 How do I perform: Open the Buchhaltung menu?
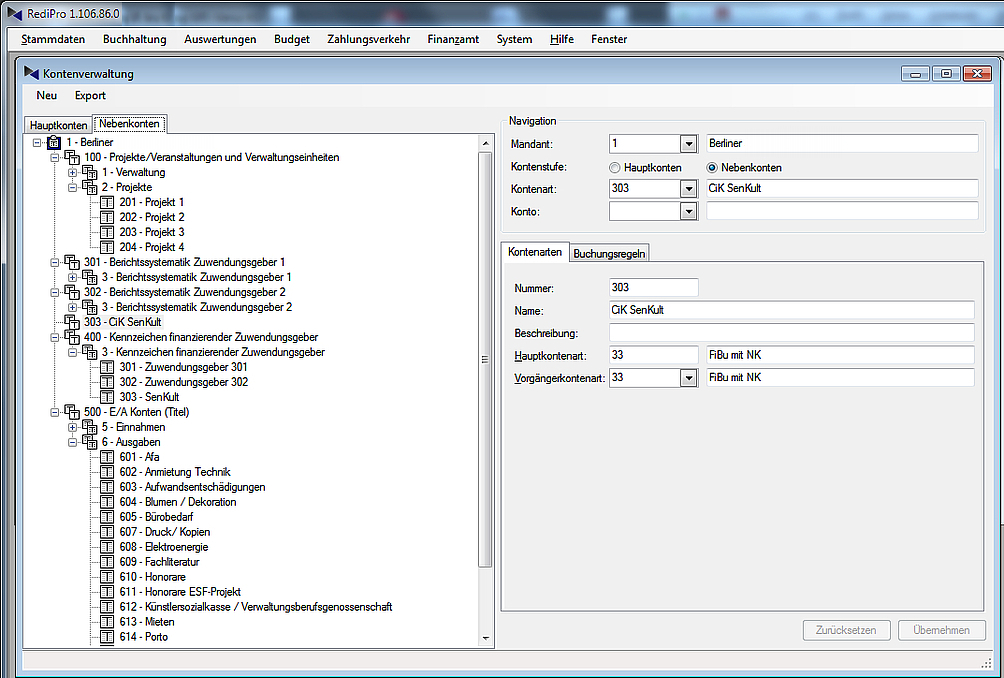(x=134, y=39)
